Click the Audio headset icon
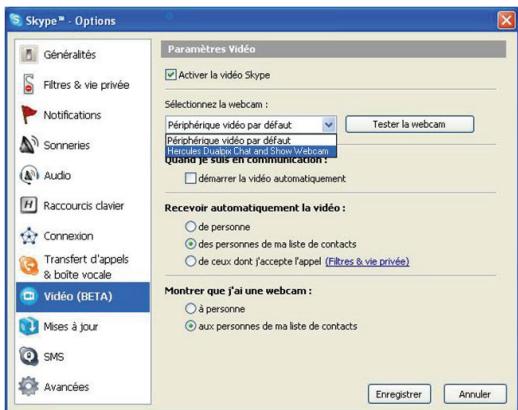The height and width of the screenshot is (410, 518). click(x=29, y=175)
